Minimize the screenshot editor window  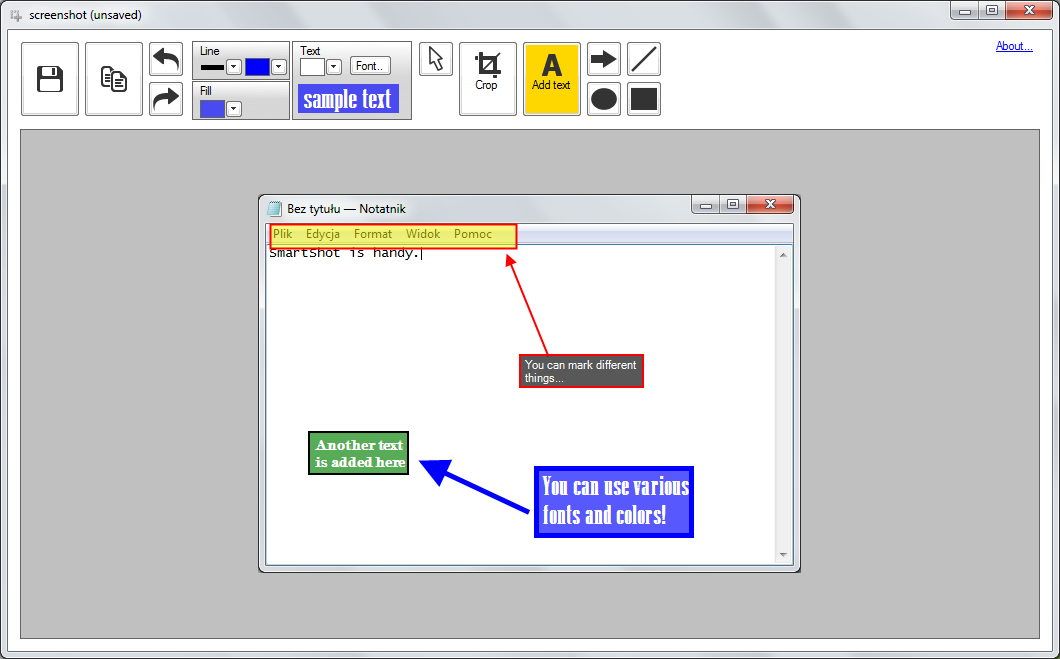click(x=965, y=11)
